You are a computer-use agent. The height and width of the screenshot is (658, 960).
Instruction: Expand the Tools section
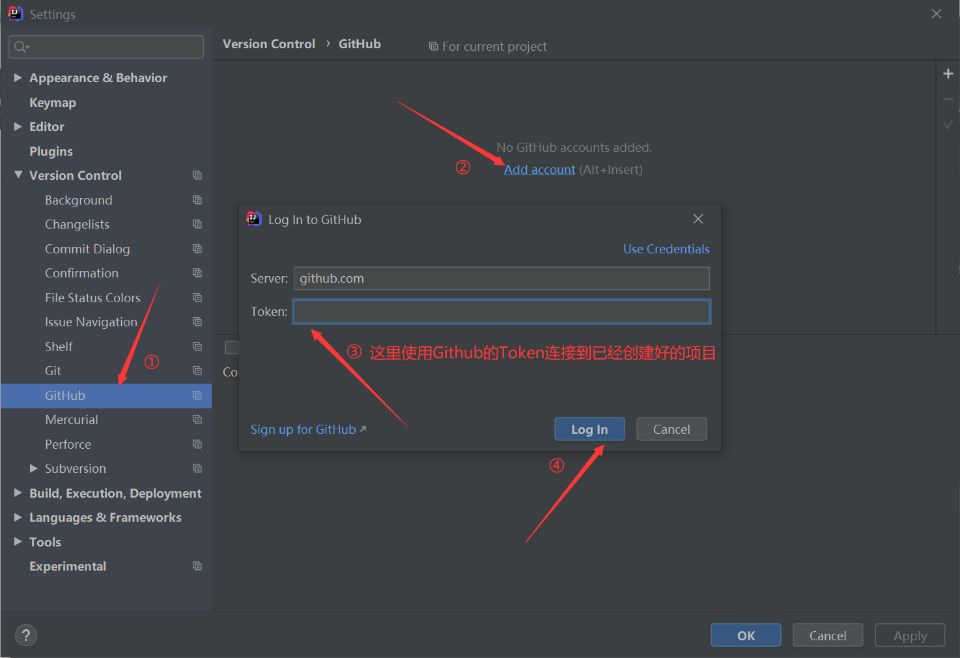coord(18,542)
